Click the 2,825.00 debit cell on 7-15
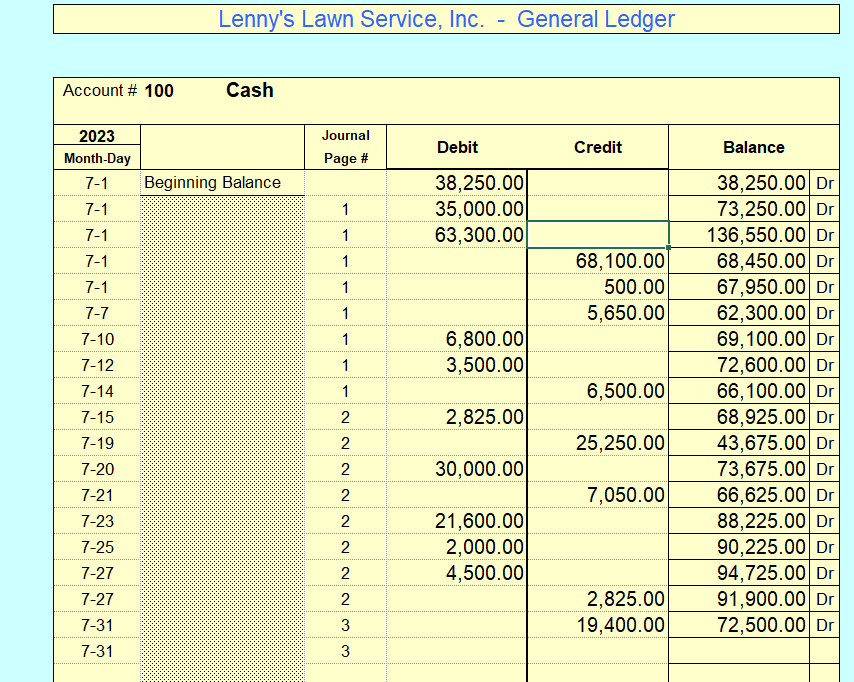 pyautogui.click(x=456, y=417)
